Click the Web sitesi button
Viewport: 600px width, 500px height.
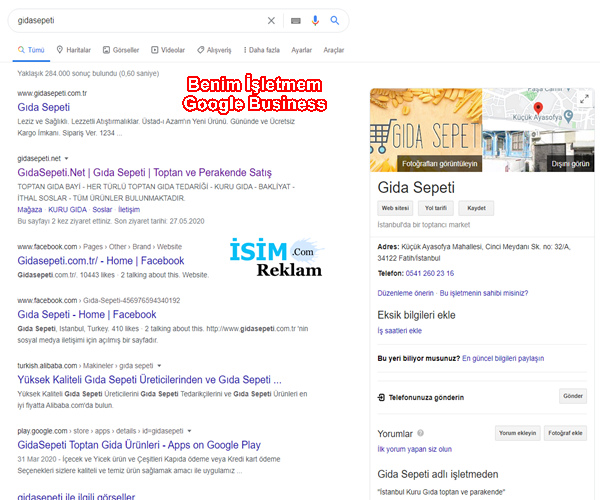(x=395, y=208)
